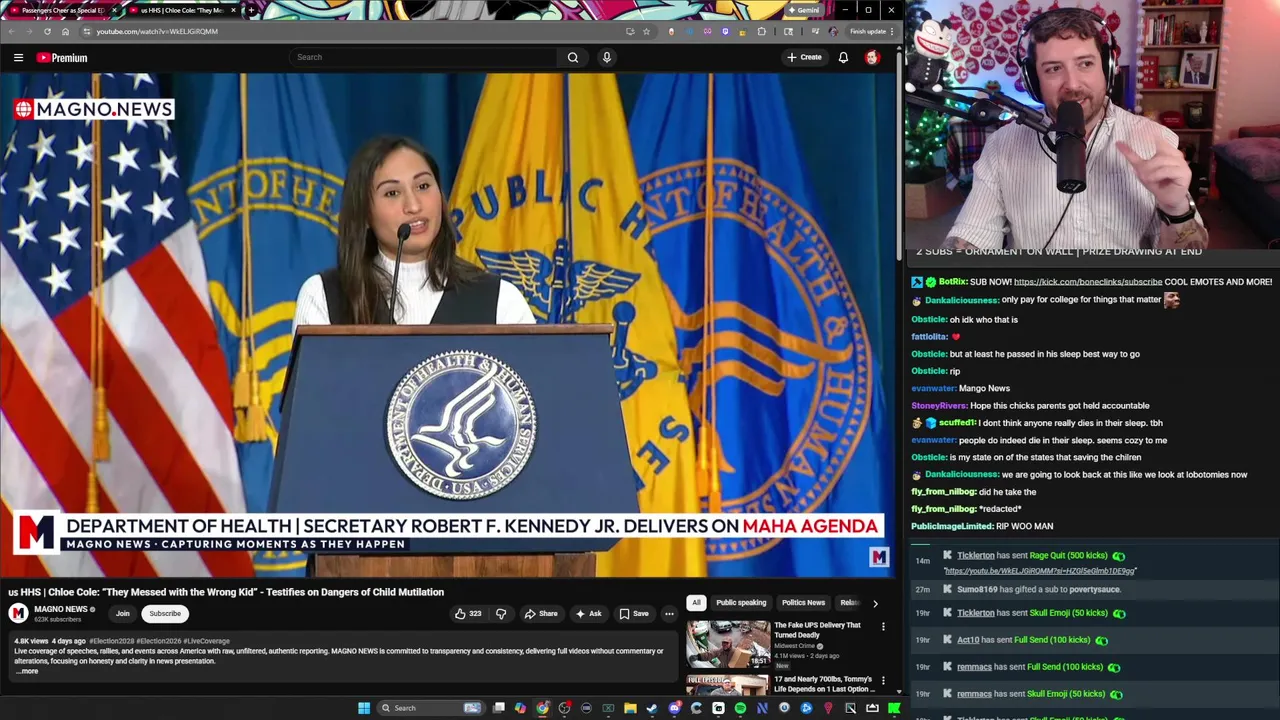
Task: Click the Share button under video
Action: point(541,613)
